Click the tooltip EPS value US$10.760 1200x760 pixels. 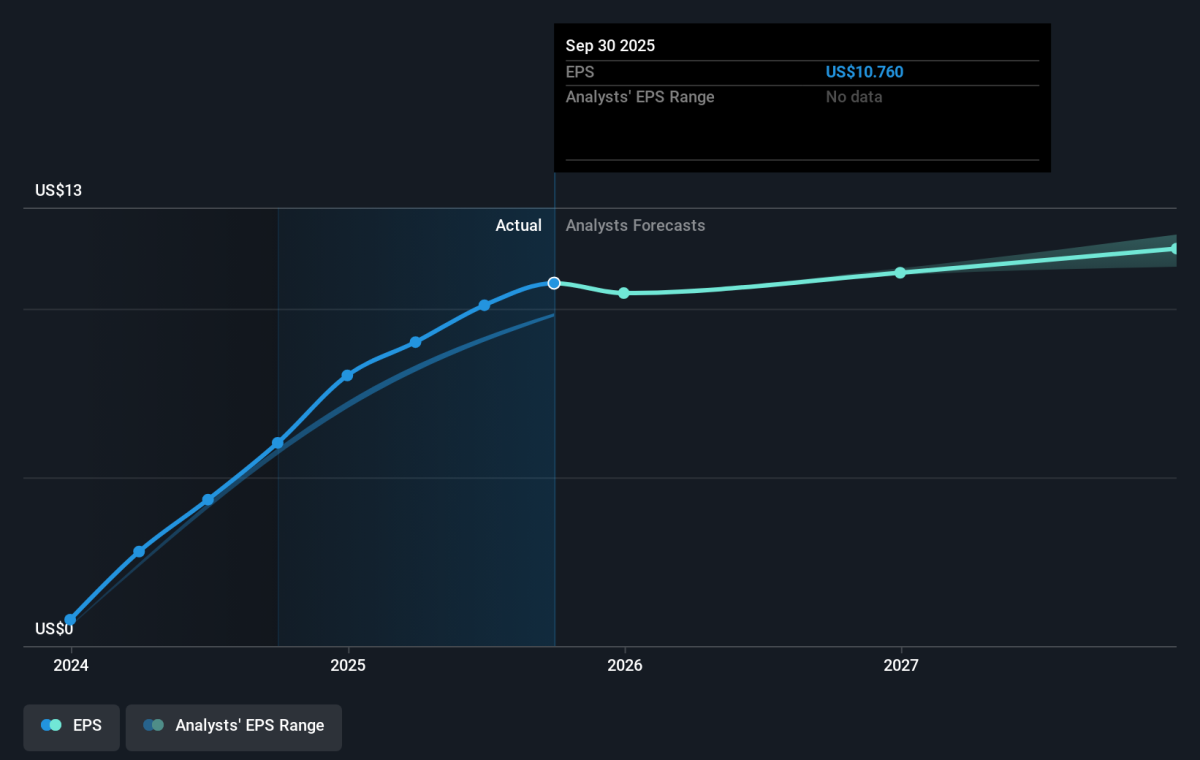865,72
